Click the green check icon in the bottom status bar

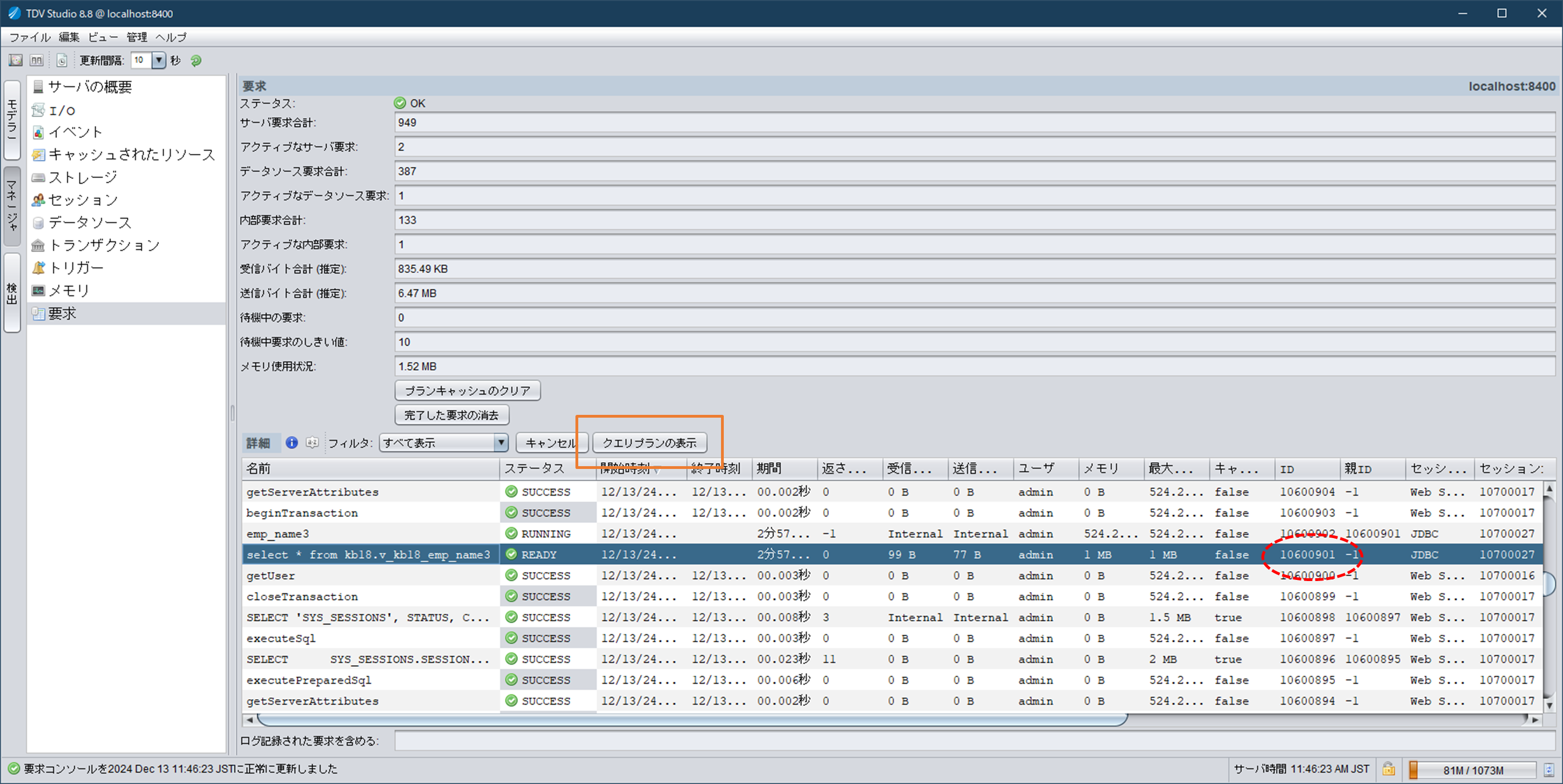click(x=13, y=769)
